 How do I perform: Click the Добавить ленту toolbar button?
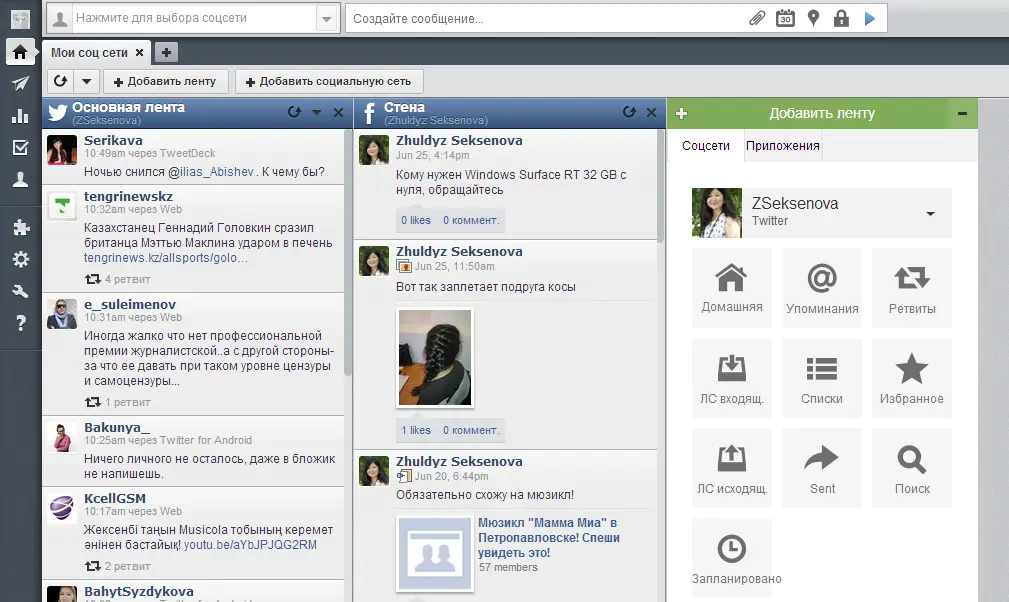click(x=165, y=82)
